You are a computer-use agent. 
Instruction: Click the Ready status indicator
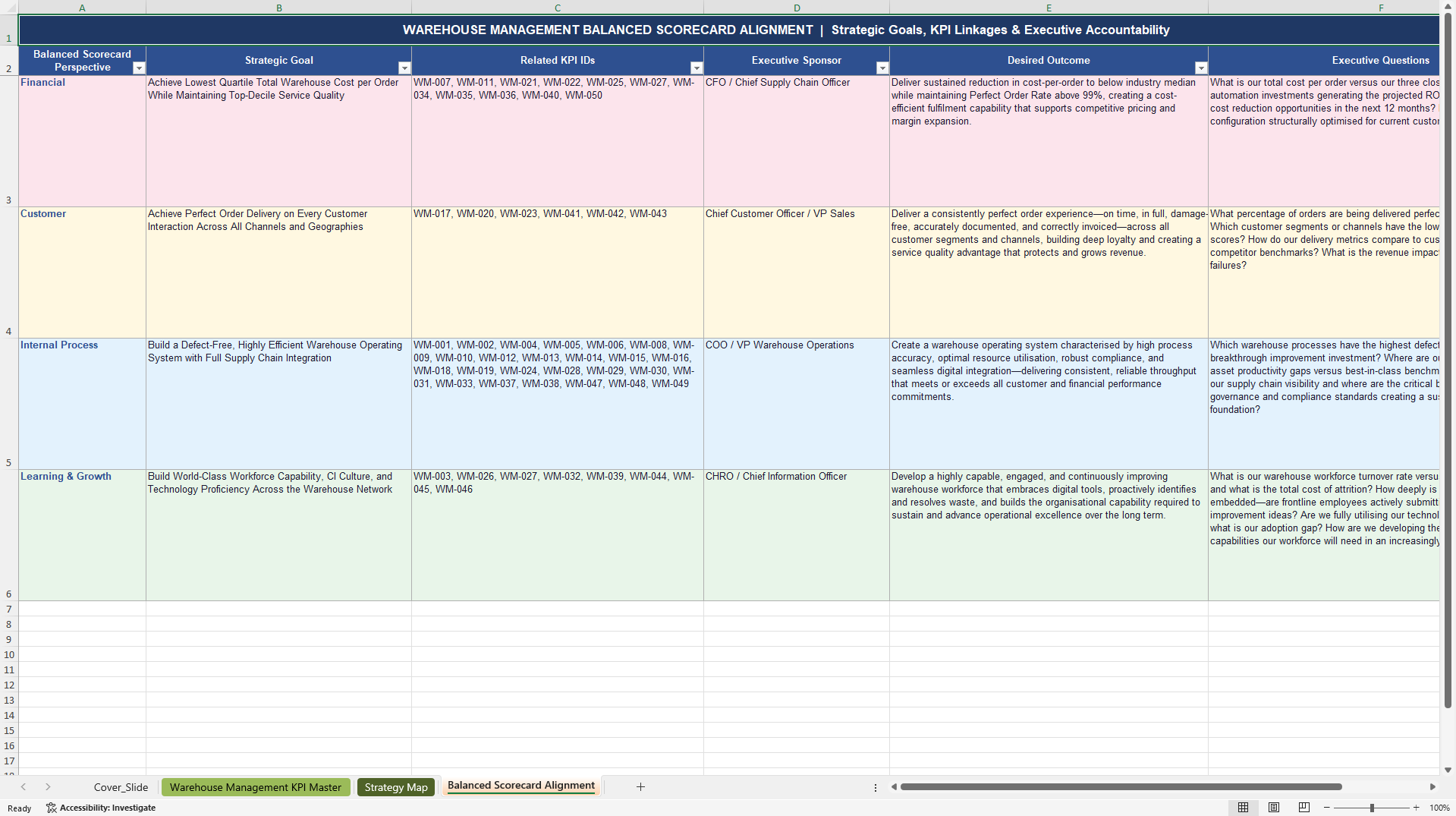tap(20, 808)
